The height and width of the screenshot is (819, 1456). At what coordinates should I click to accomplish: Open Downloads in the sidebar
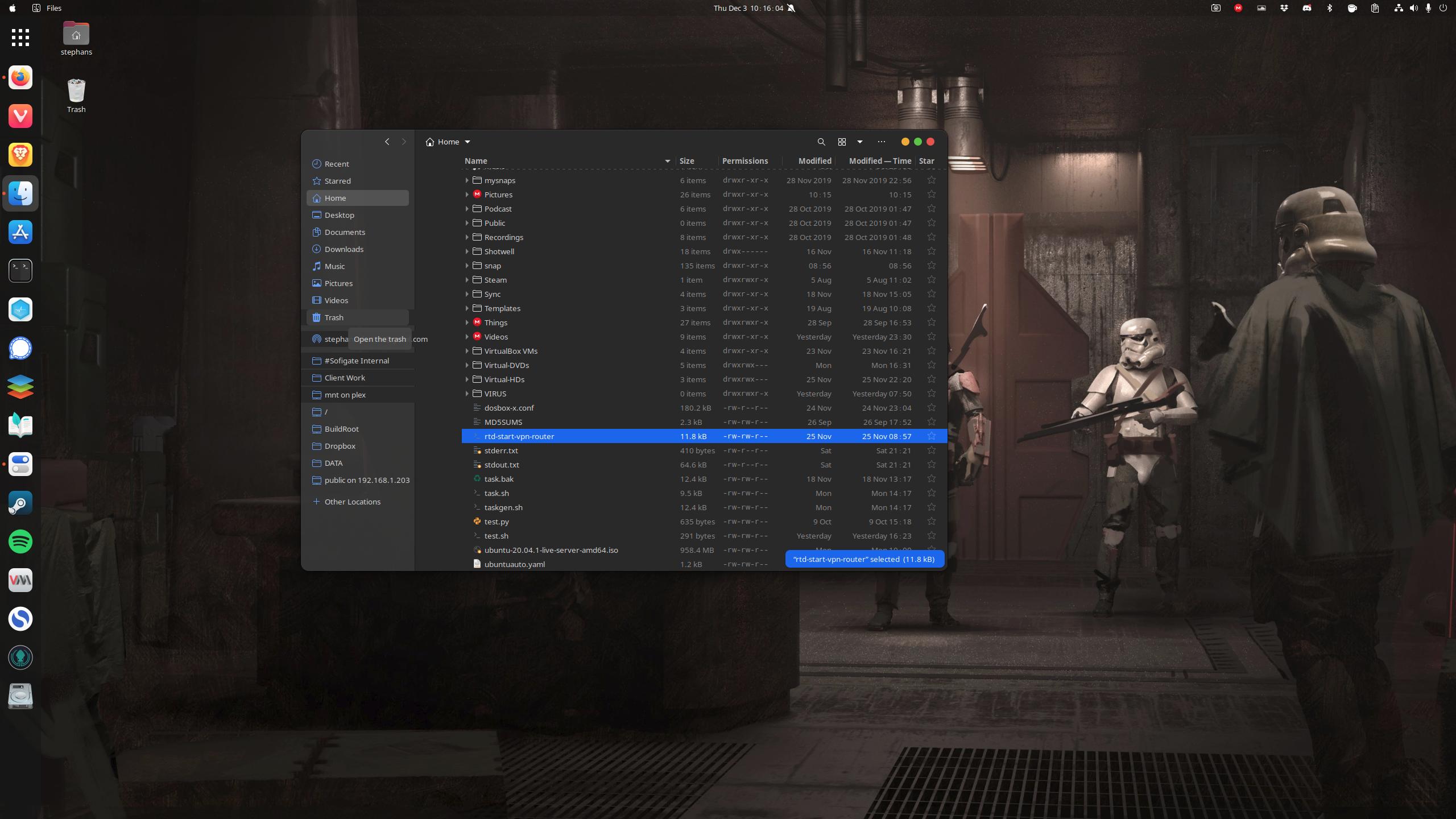358,249
